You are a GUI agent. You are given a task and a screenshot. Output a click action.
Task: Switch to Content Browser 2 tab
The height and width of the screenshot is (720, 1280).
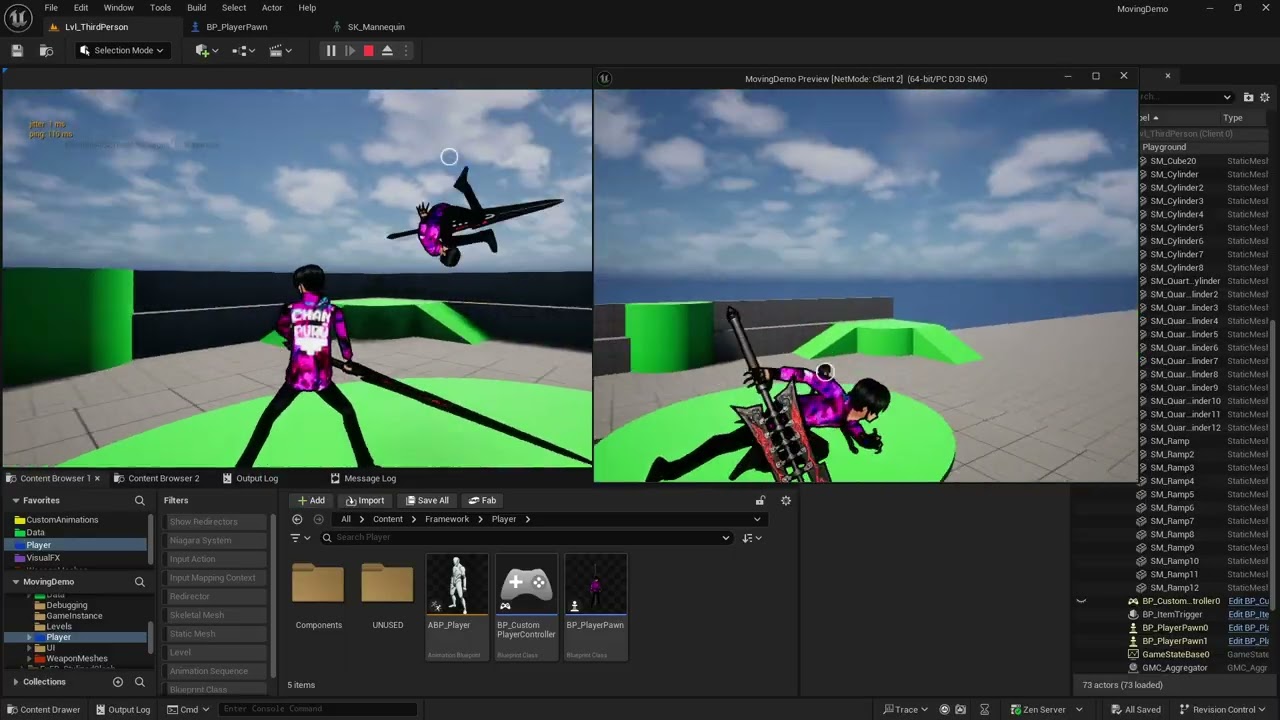tap(157, 478)
